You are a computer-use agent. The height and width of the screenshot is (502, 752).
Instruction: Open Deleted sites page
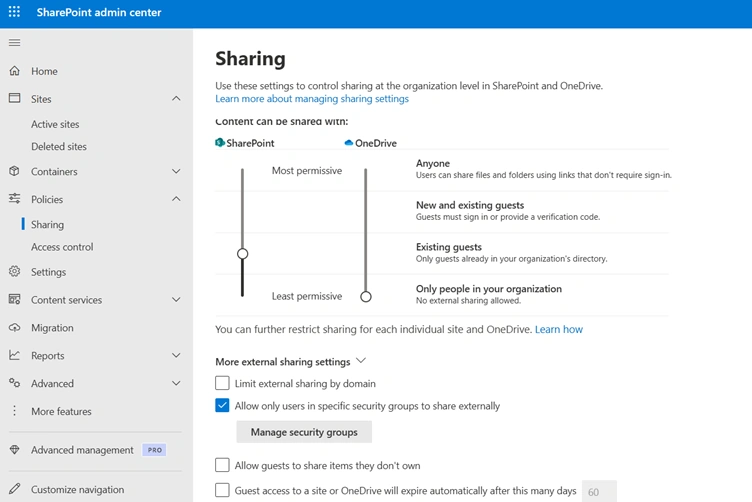click(59, 146)
